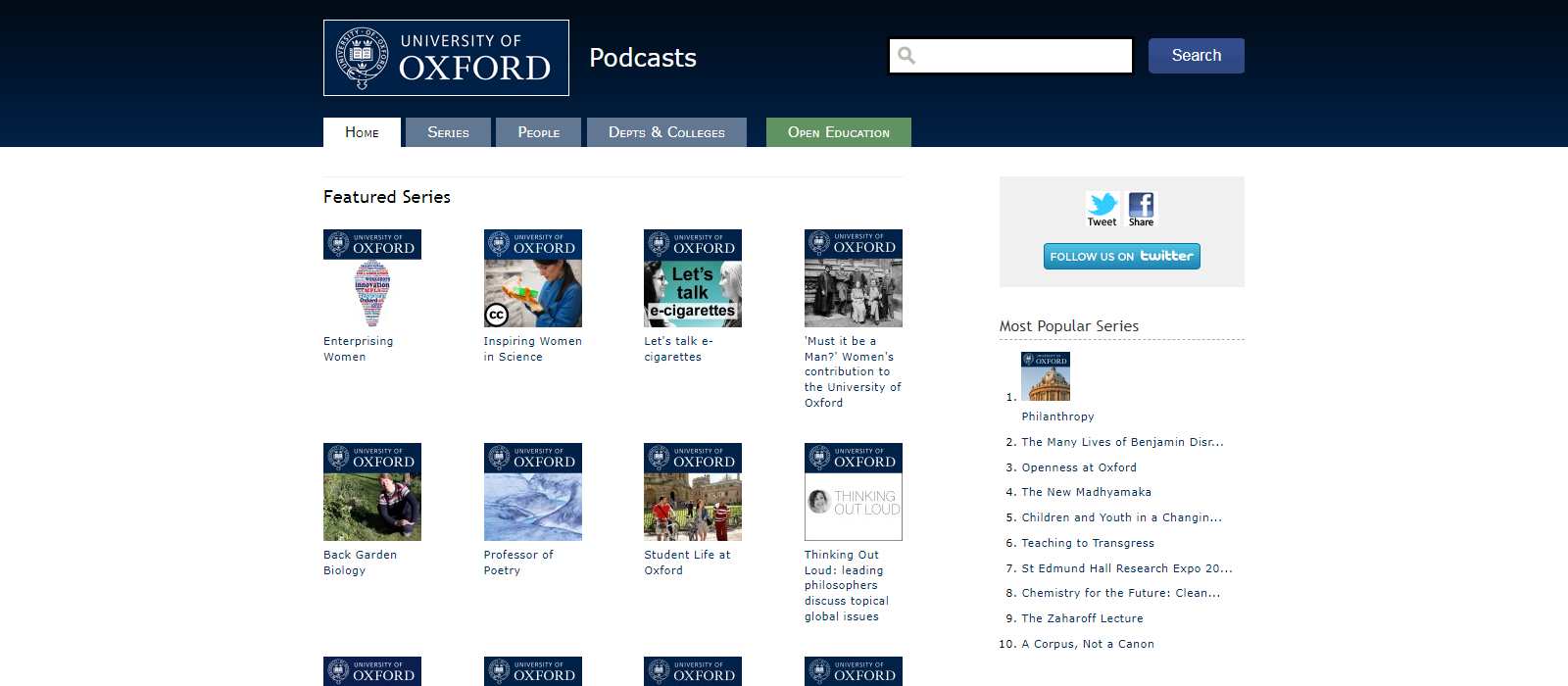Click the Podcasts site title
The width and height of the screenshot is (1568, 686).
click(x=643, y=58)
